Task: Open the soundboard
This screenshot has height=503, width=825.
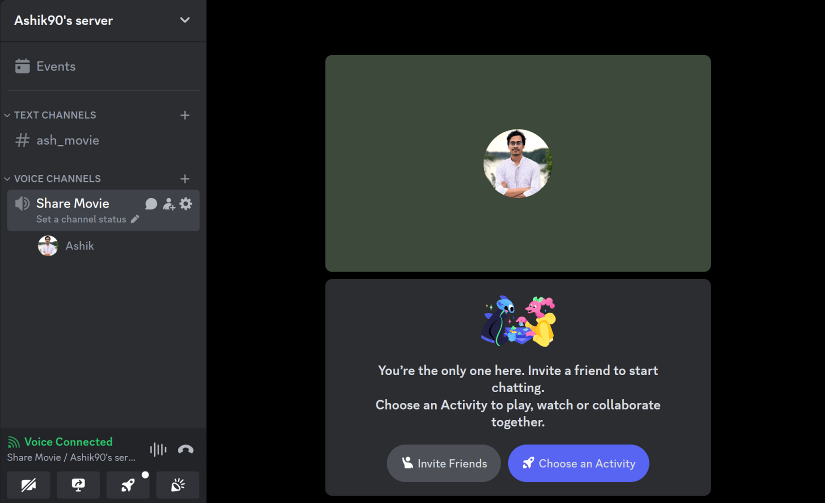Action: [x=178, y=485]
